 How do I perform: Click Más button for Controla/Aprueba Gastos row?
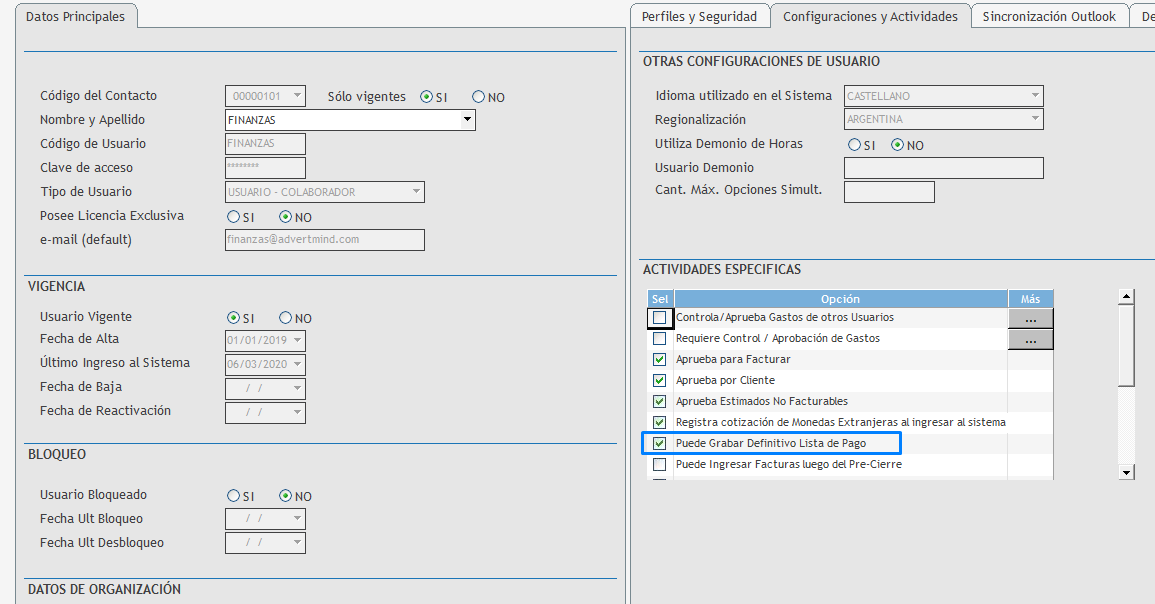click(1030, 318)
